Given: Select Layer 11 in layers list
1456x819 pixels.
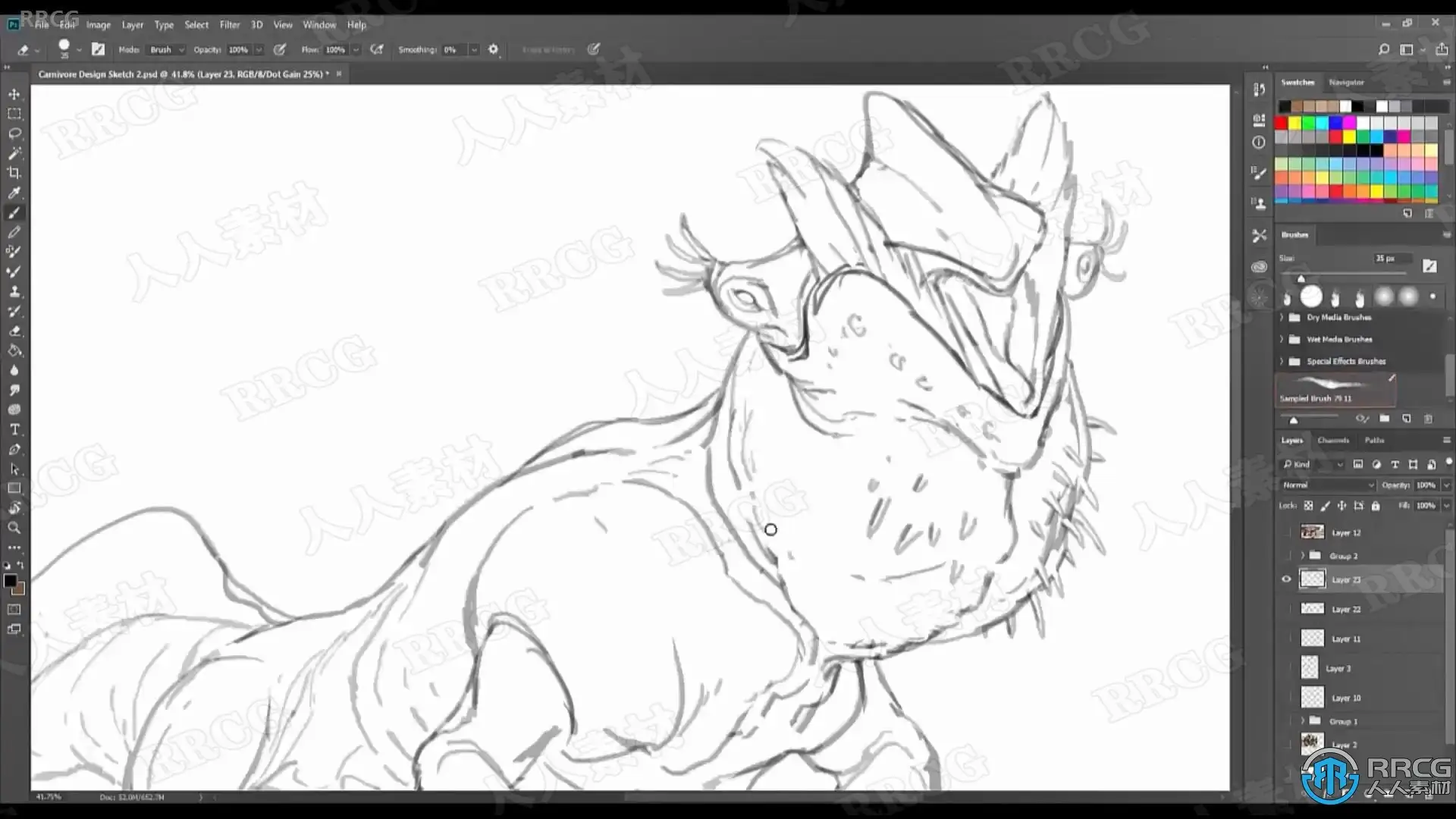Looking at the screenshot, I should coord(1346,639).
